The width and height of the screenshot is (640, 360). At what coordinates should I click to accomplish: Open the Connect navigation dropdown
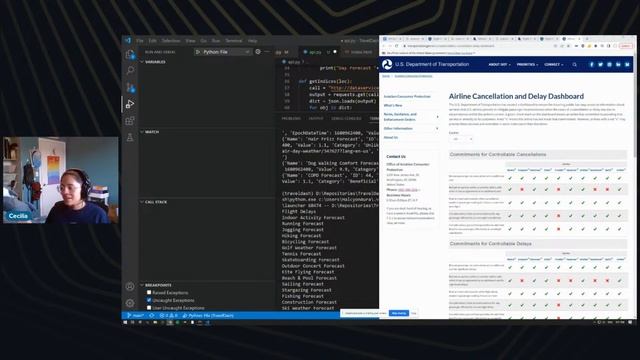(x=553, y=64)
